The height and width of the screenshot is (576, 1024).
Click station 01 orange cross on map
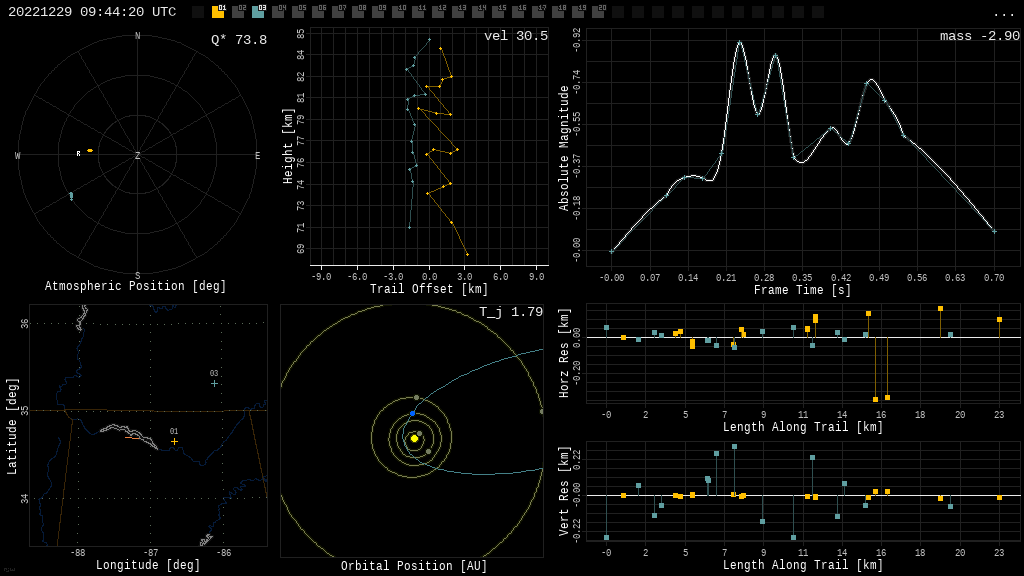pyautogui.click(x=174, y=441)
